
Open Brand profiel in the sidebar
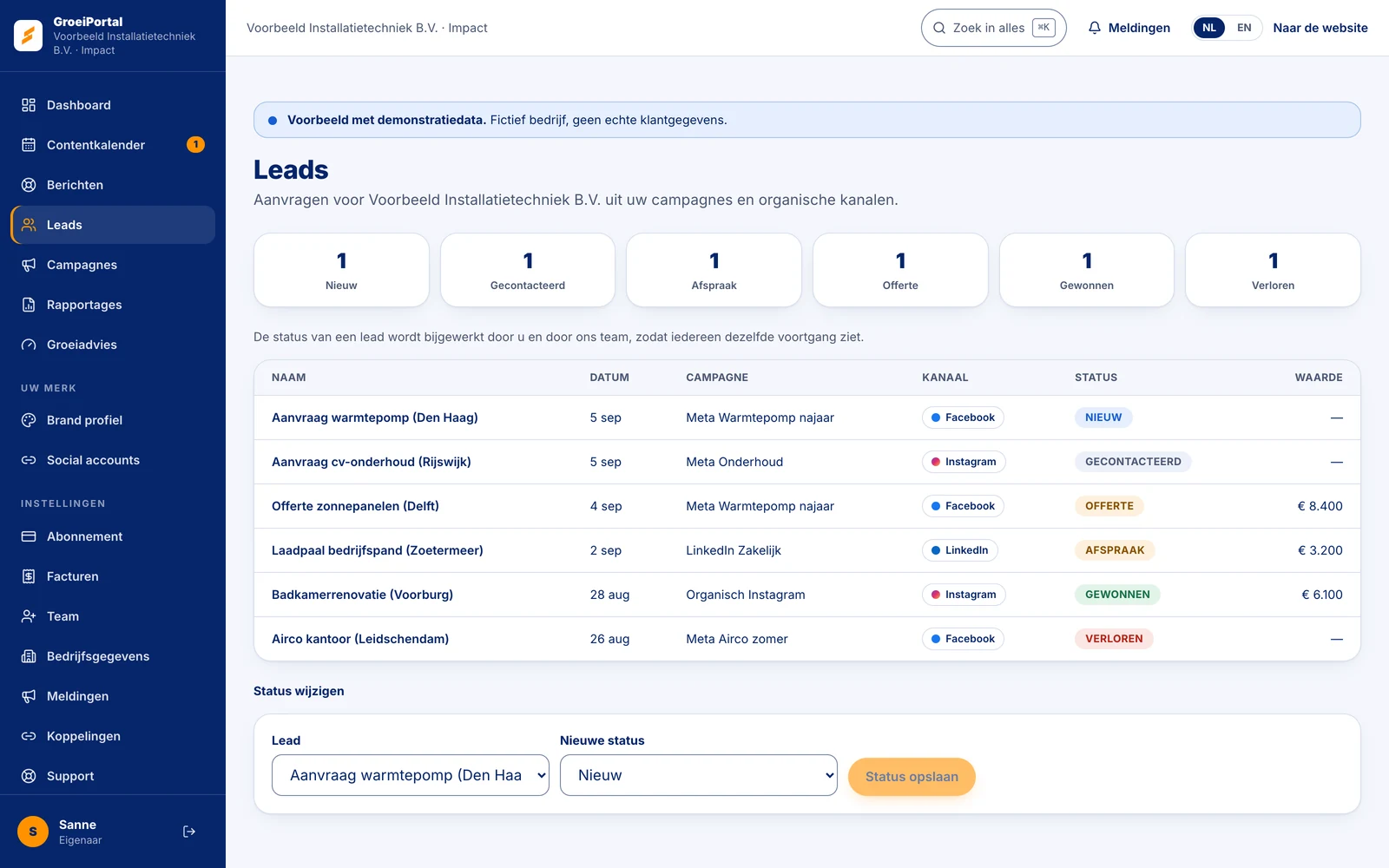[x=113, y=420]
